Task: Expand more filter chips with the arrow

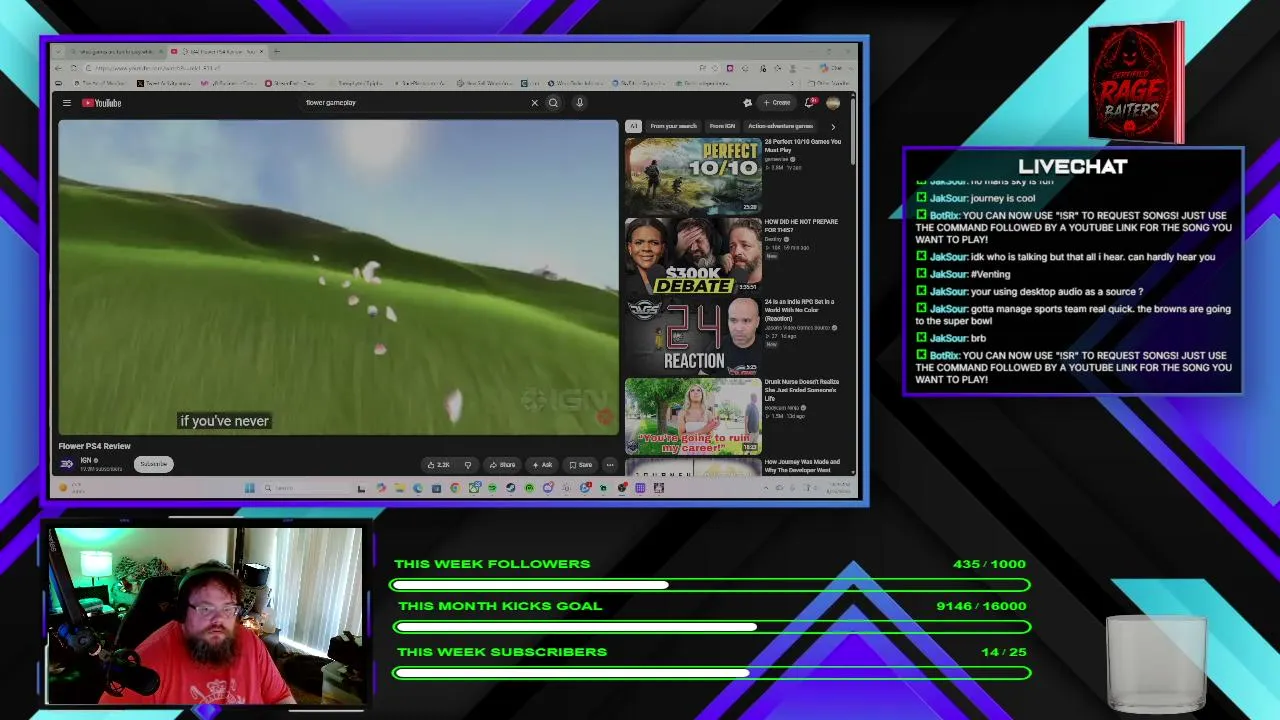Action: 833,126
